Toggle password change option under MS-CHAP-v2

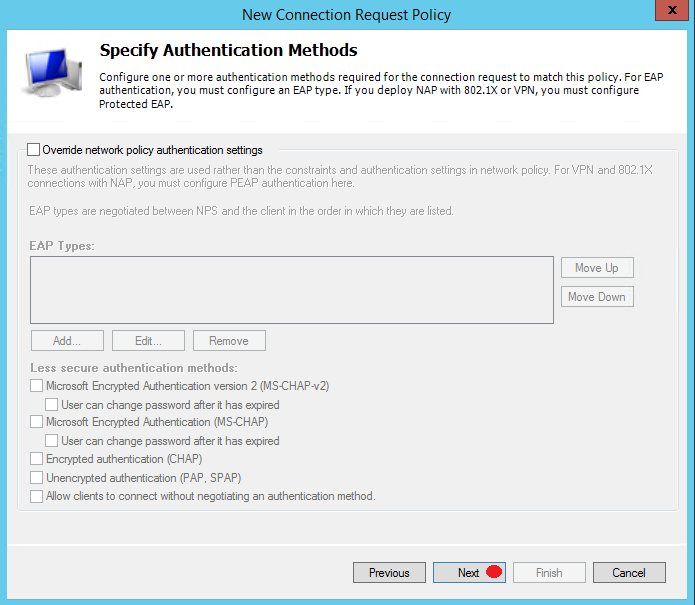[51, 405]
